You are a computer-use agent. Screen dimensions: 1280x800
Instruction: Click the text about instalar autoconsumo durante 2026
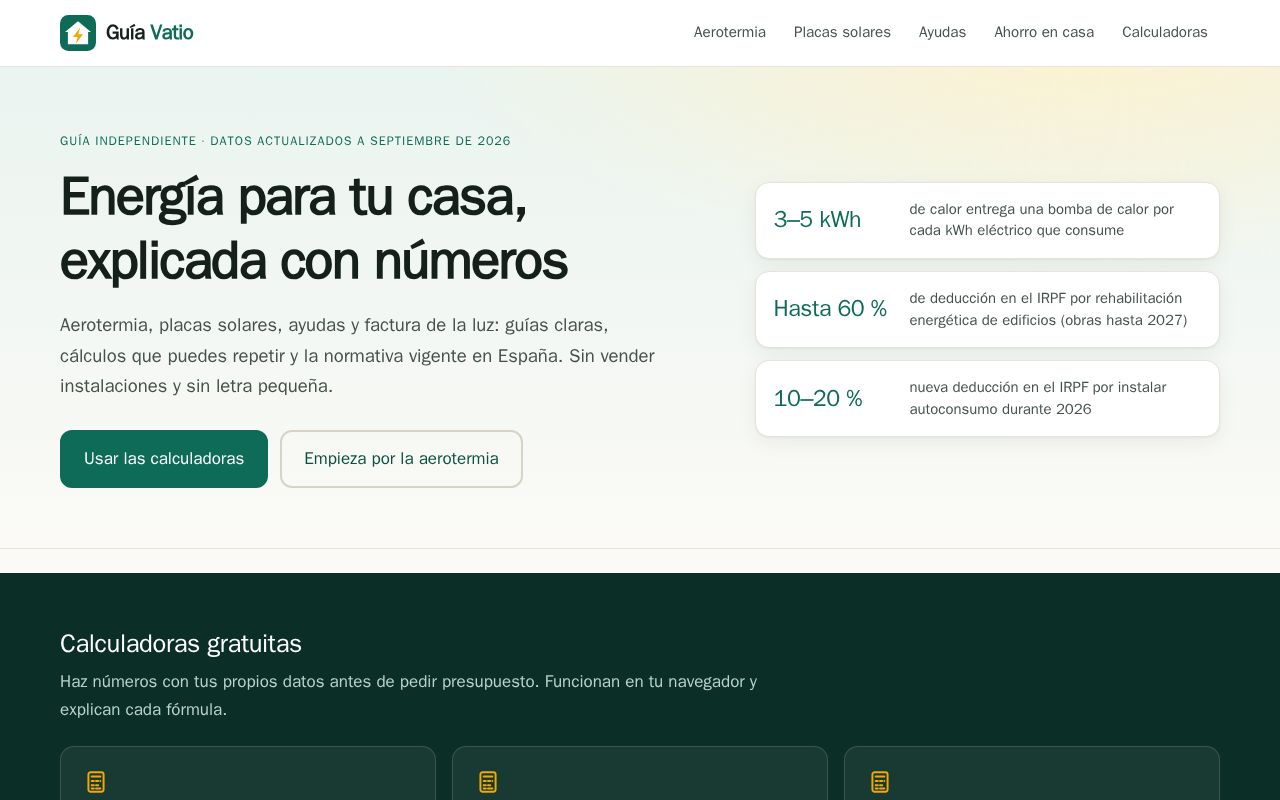point(1038,398)
